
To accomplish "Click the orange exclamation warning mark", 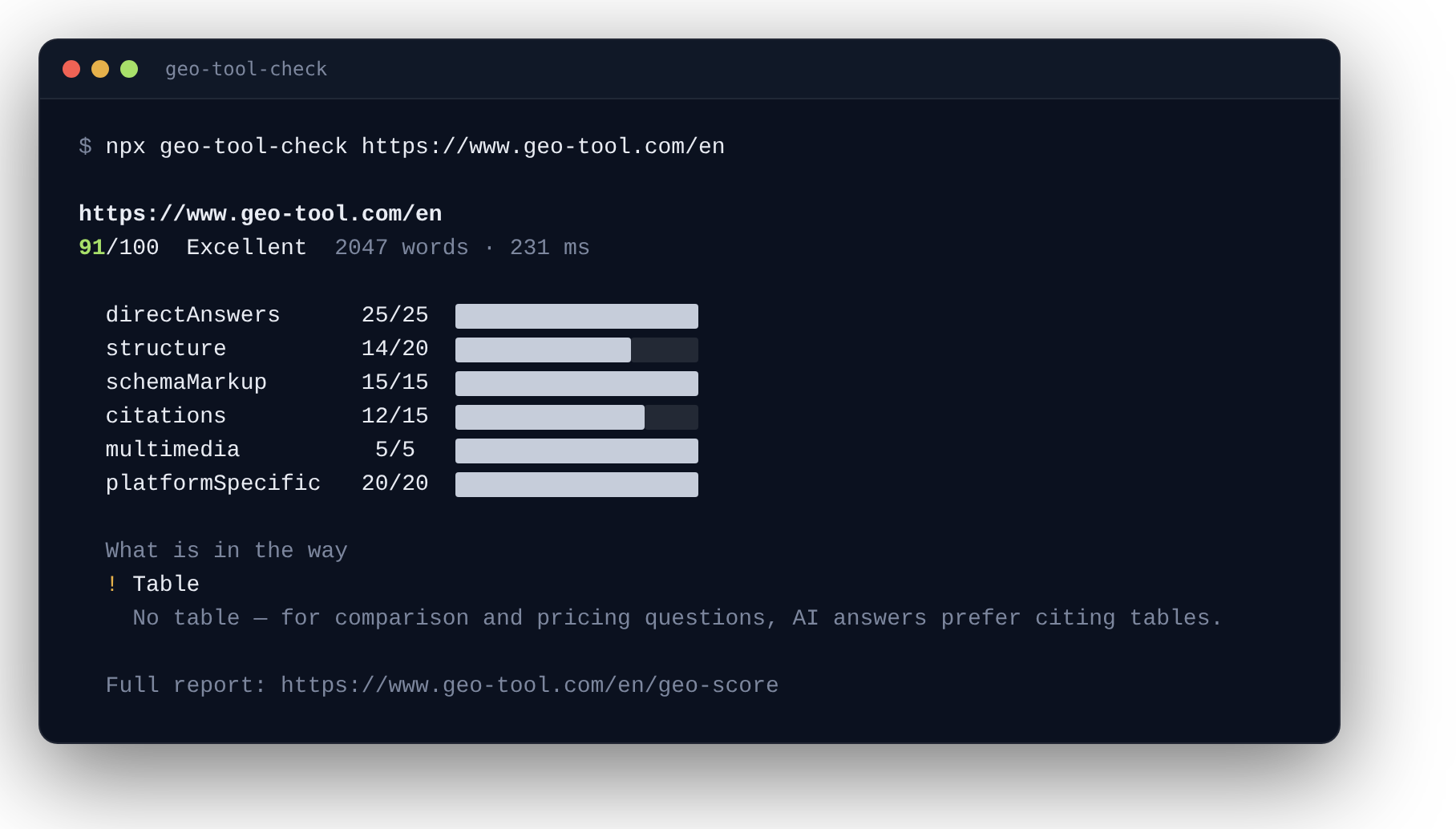I will [112, 584].
